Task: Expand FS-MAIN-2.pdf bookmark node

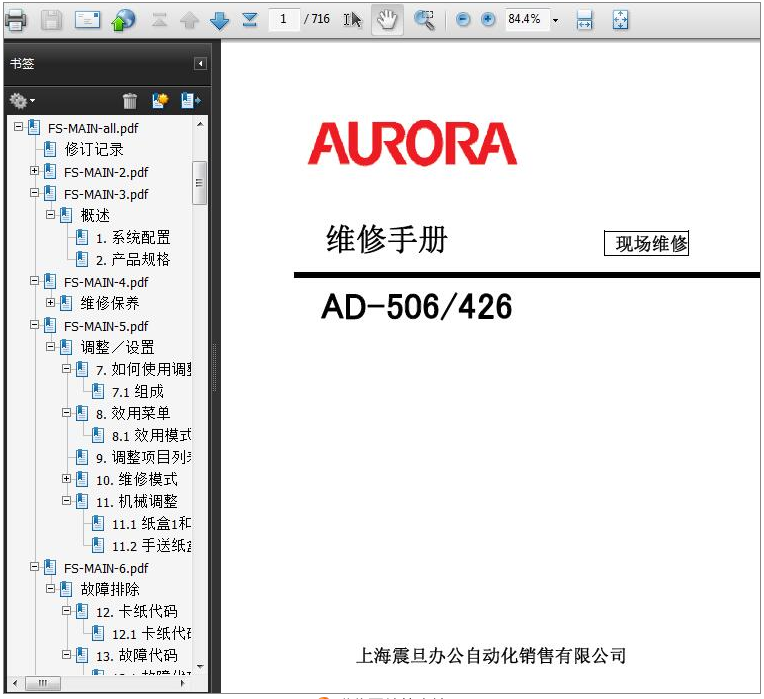Action: 34,170
